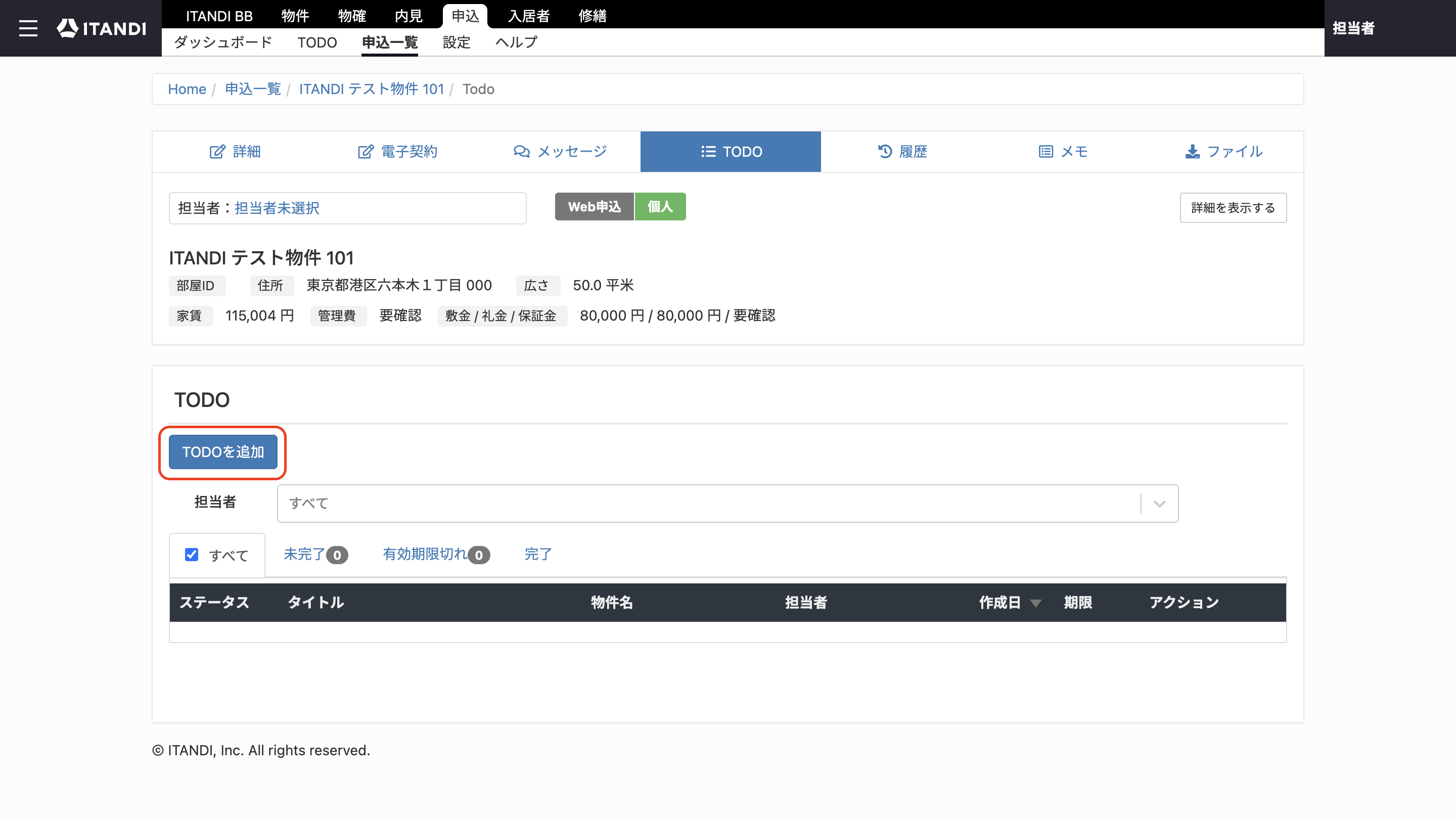Select the 有効期限切れ filter tab
This screenshot has width=1456, height=821.
436,554
